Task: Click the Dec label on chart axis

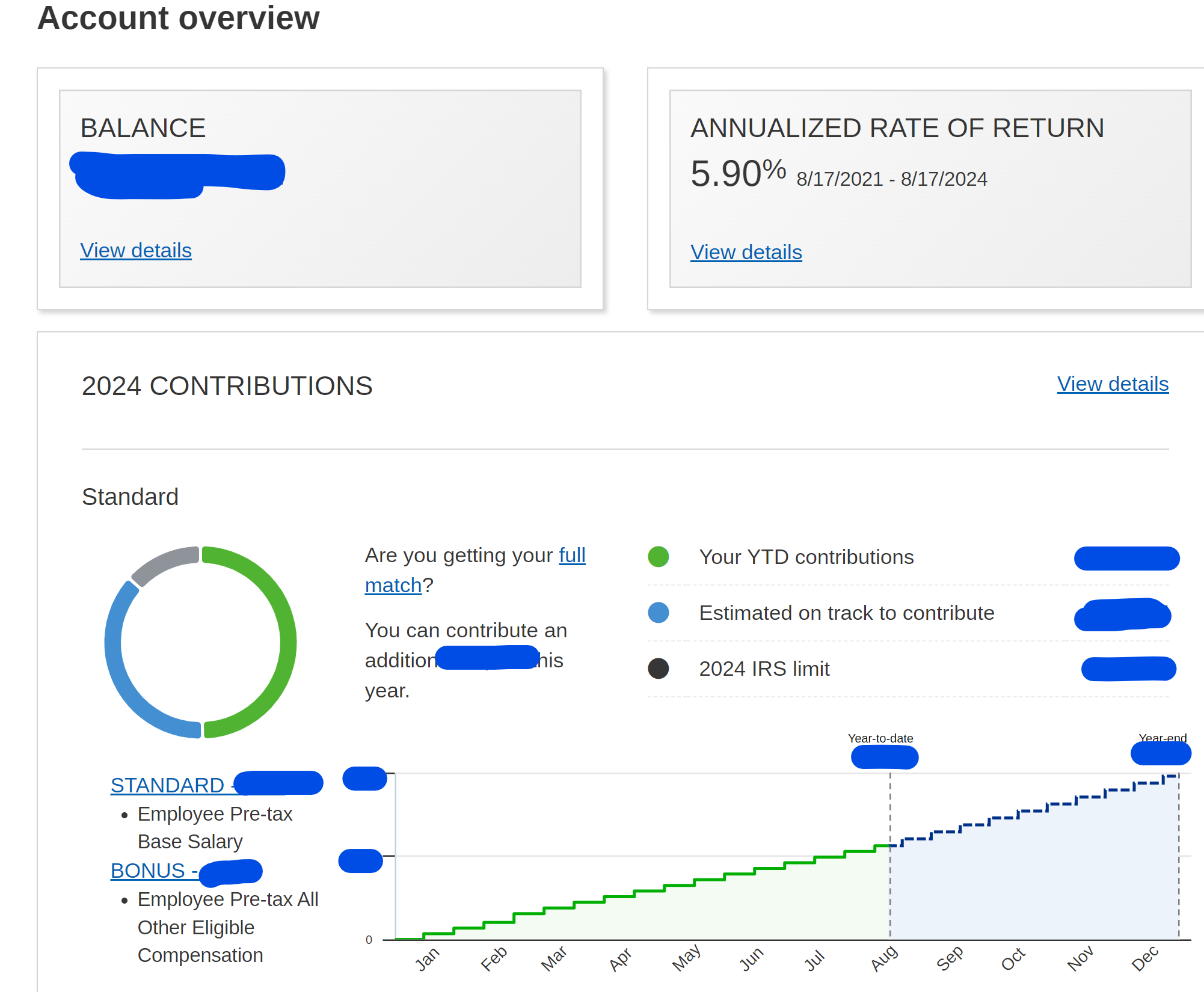Action: [x=1144, y=958]
